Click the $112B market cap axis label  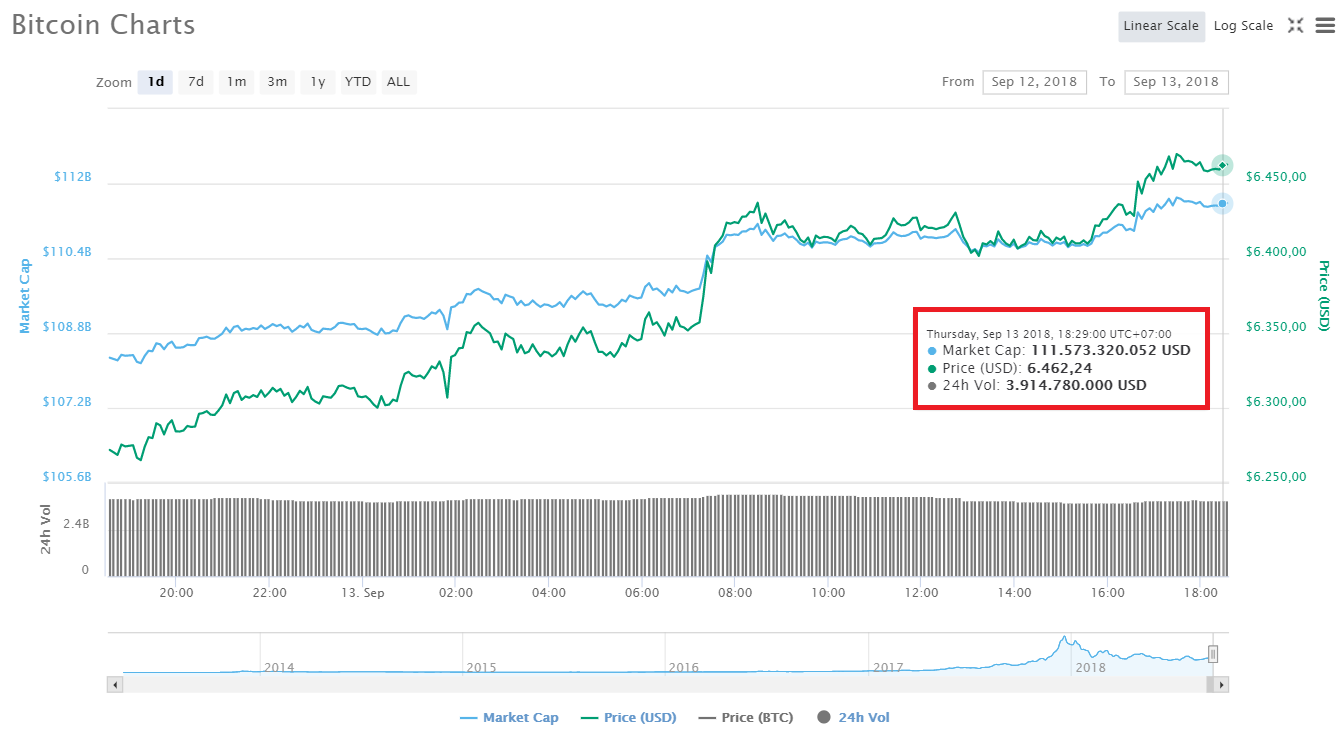(x=73, y=177)
